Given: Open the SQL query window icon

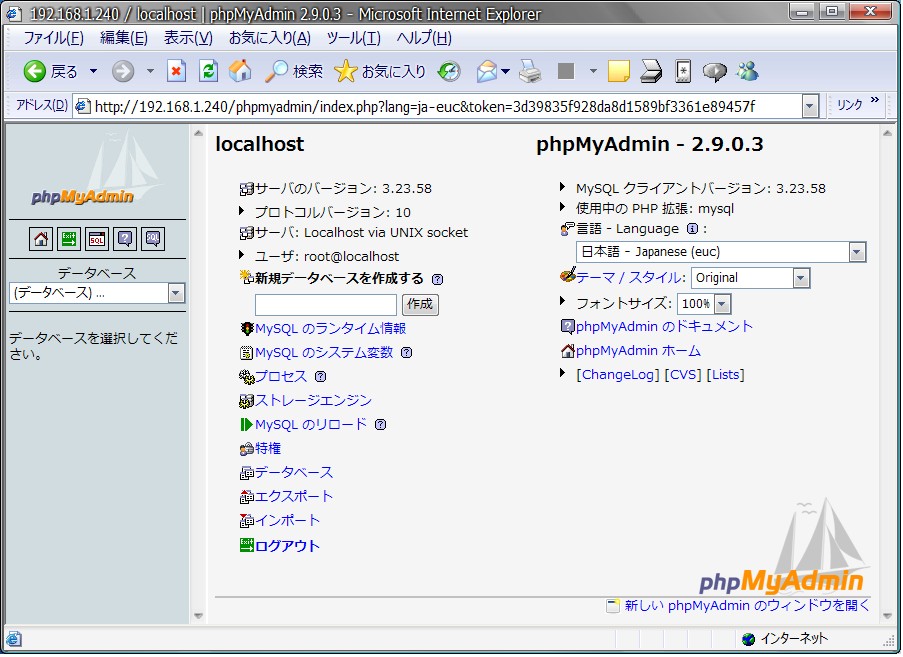Looking at the screenshot, I should click(97, 239).
